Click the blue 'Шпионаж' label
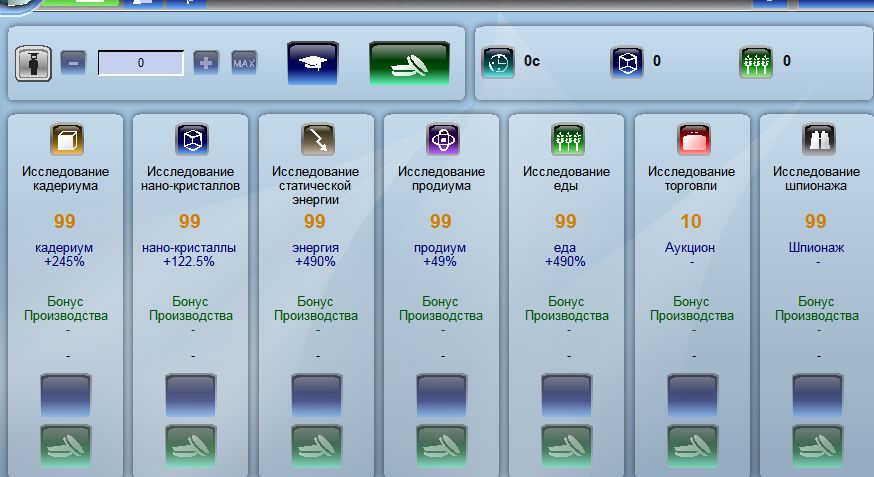The image size is (874, 477). (x=816, y=247)
